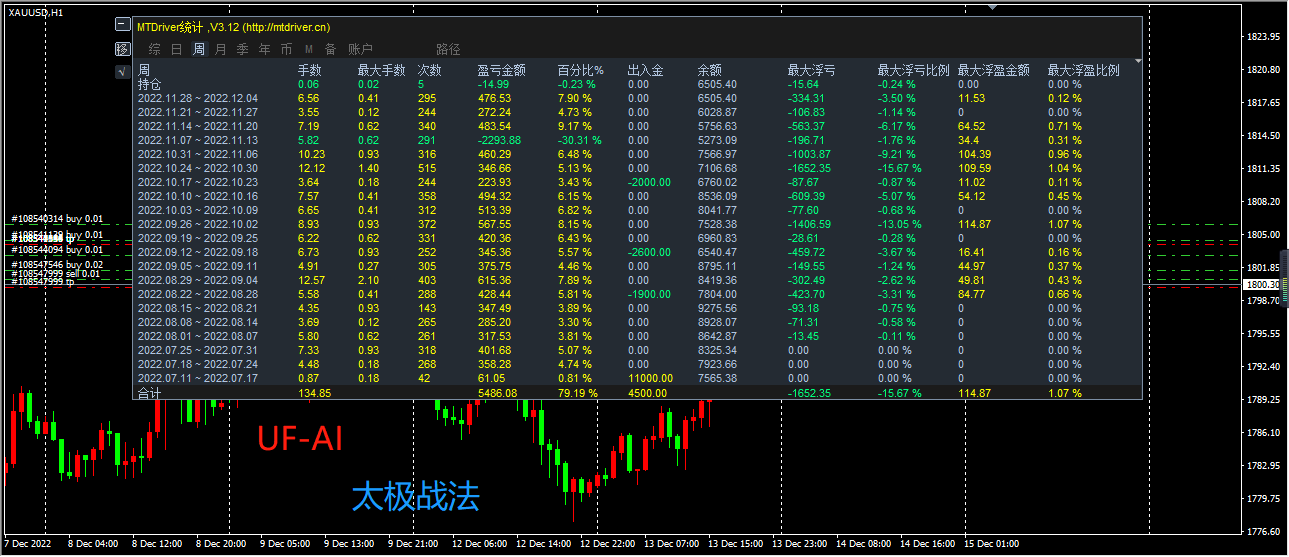Click the 最大浮亏 column header
Image resolution: width=1289 pixels, height=557 pixels.
click(x=811, y=71)
